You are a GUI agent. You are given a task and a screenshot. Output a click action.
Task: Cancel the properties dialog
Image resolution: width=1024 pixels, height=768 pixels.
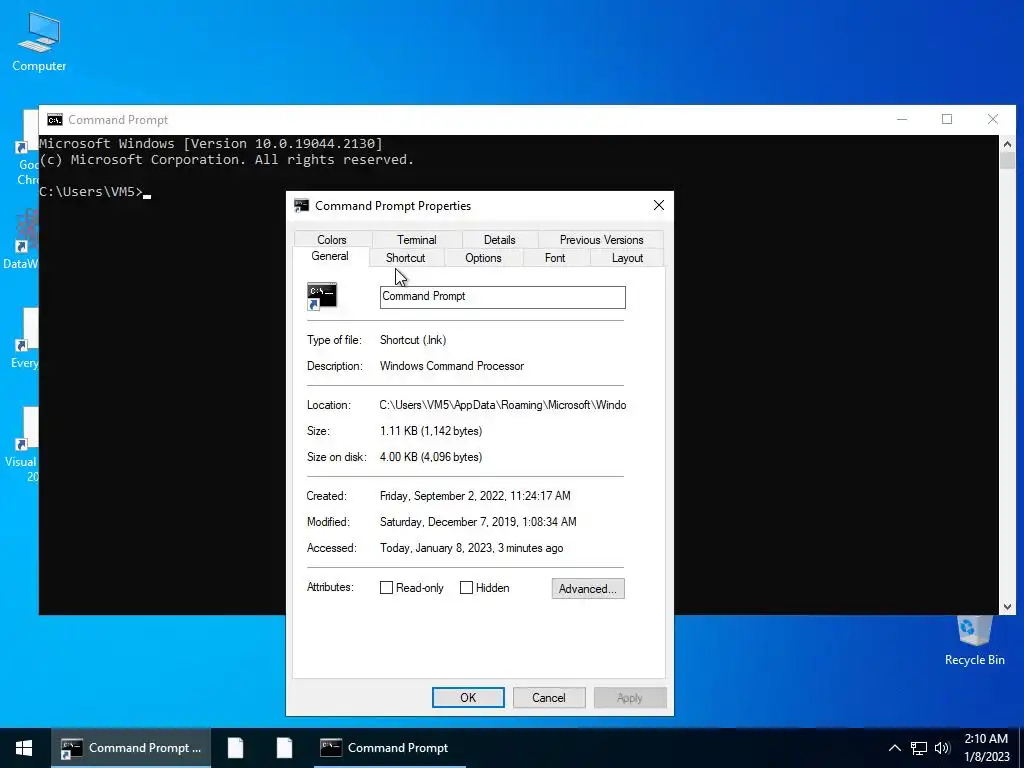[x=549, y=697]
